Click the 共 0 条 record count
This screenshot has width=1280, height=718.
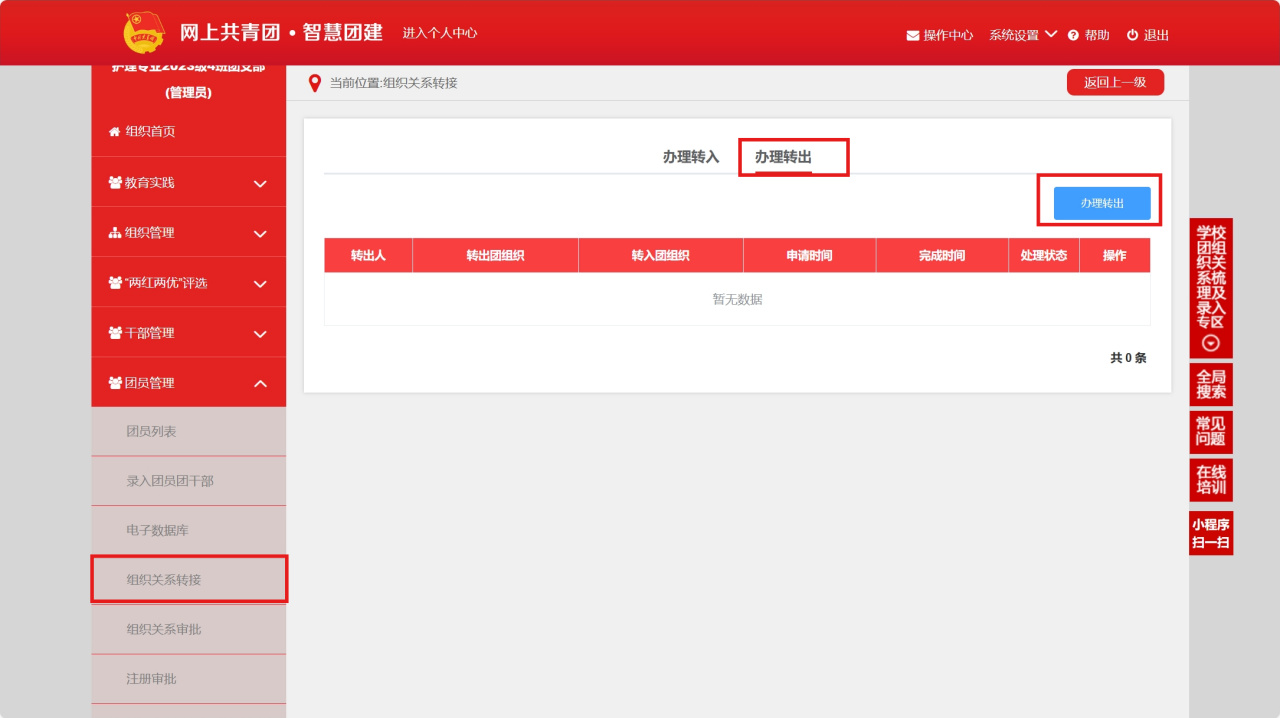[1128, 358]
